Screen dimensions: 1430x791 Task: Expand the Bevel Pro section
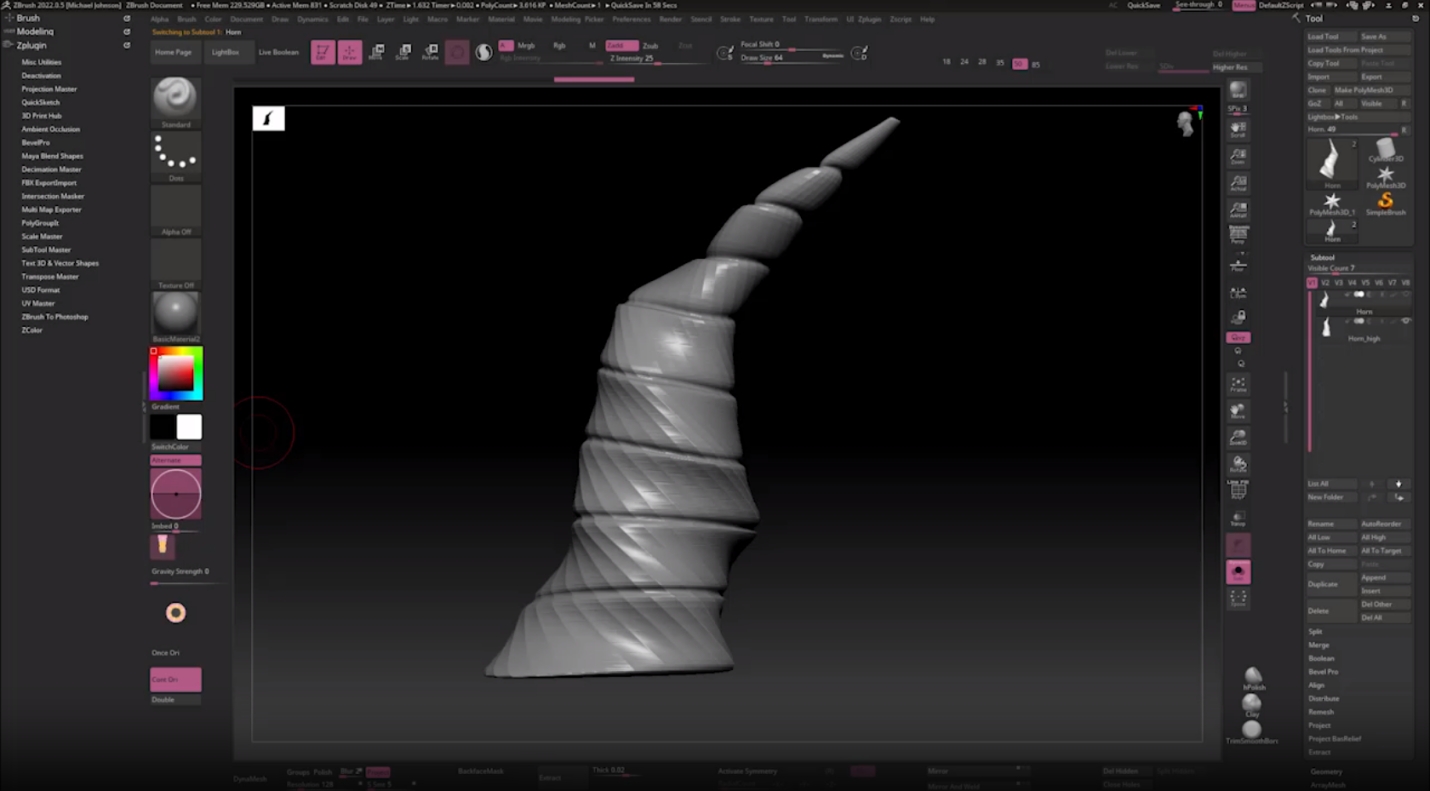[x=1323, y=672]
